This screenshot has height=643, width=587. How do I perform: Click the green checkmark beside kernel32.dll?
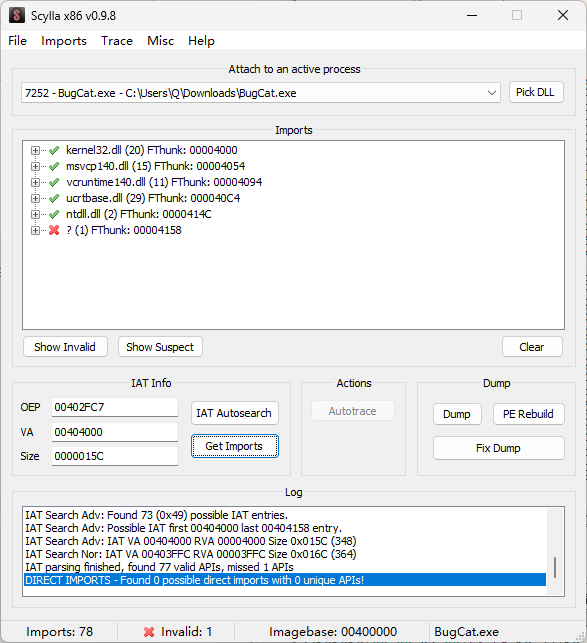[54, 150]
